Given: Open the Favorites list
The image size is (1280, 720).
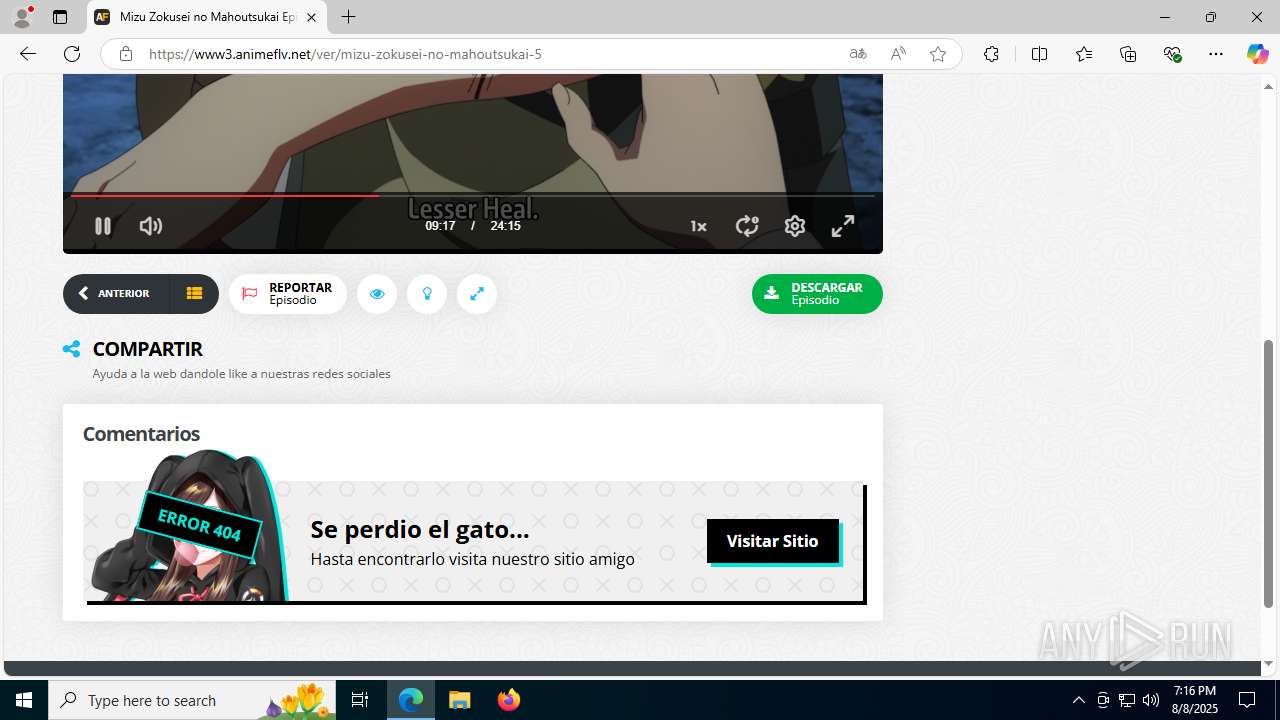Looking at the screenshot, I should pyautogui.click(x=1084, y=54).
